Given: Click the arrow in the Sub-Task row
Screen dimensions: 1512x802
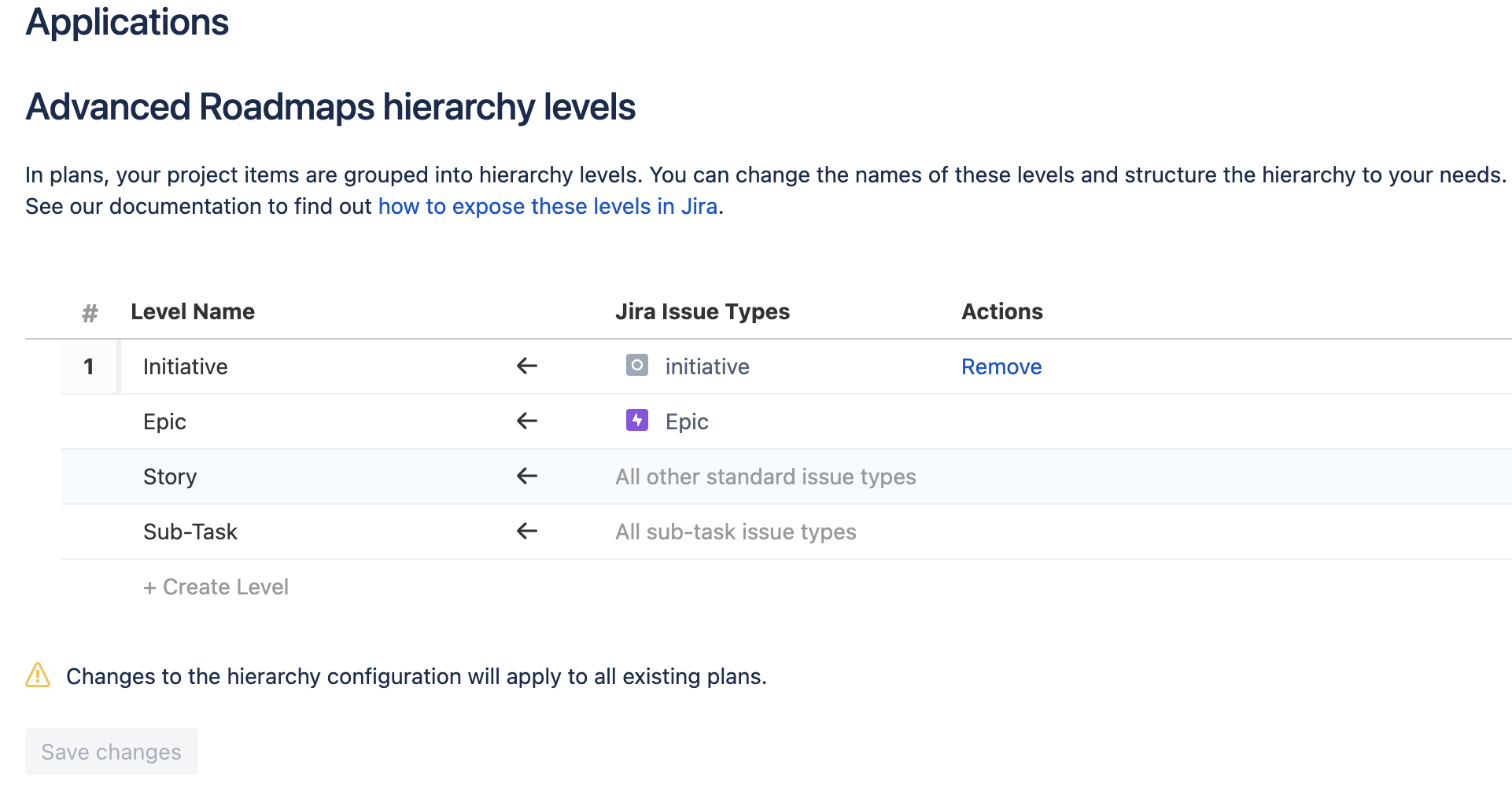Looking at the screenshot, I should (527, 531).
